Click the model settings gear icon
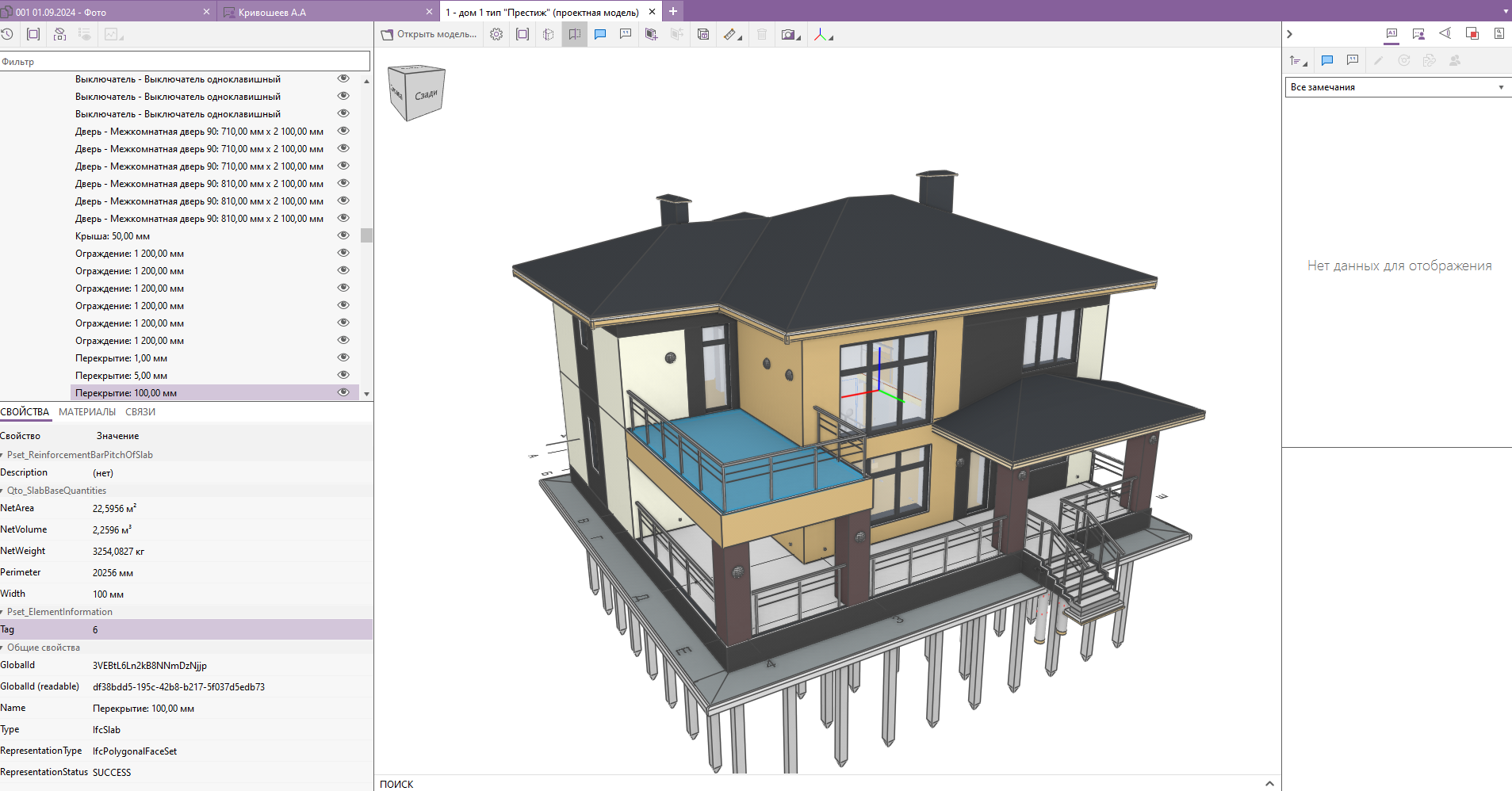 pos(496,34)
